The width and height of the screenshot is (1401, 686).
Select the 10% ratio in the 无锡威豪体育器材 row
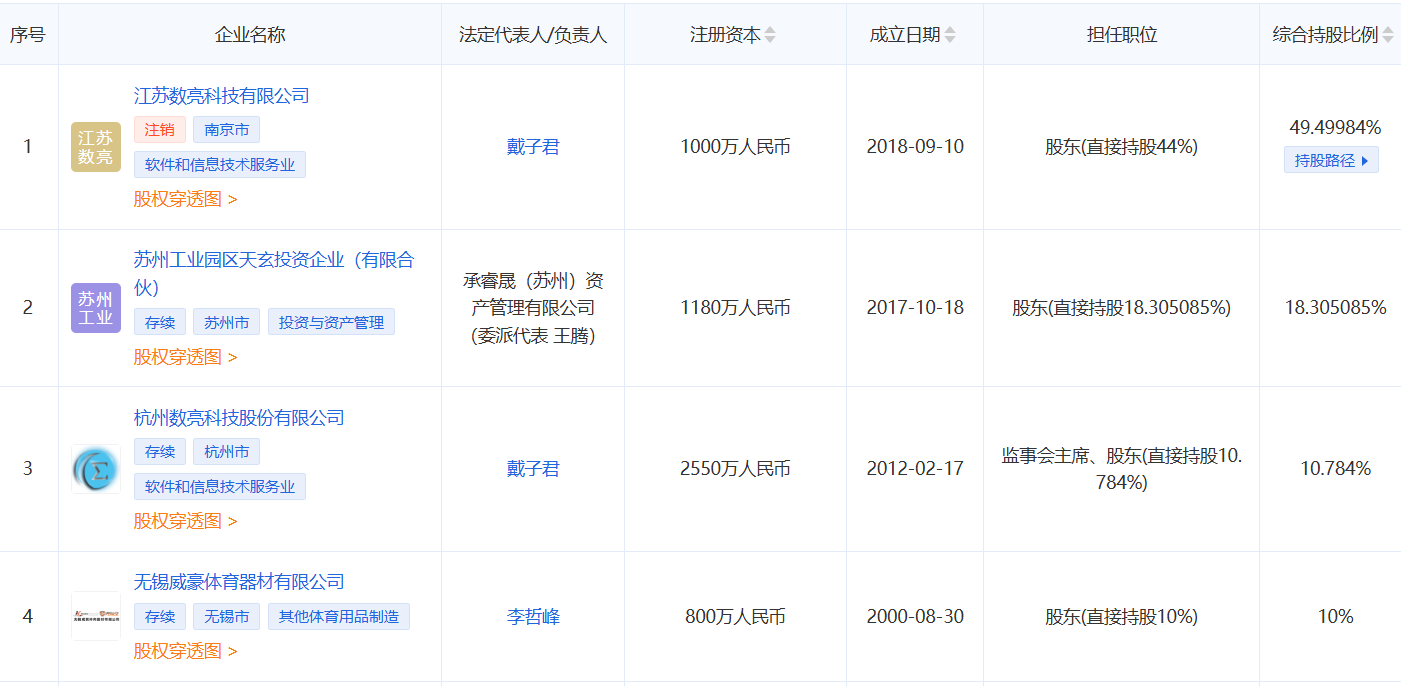[x=1335, y=617]
